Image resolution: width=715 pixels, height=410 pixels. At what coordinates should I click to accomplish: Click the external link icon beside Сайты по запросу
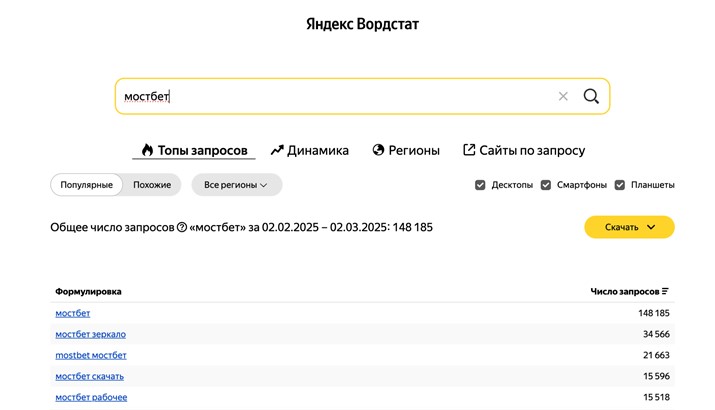click(x=469, y=150)
